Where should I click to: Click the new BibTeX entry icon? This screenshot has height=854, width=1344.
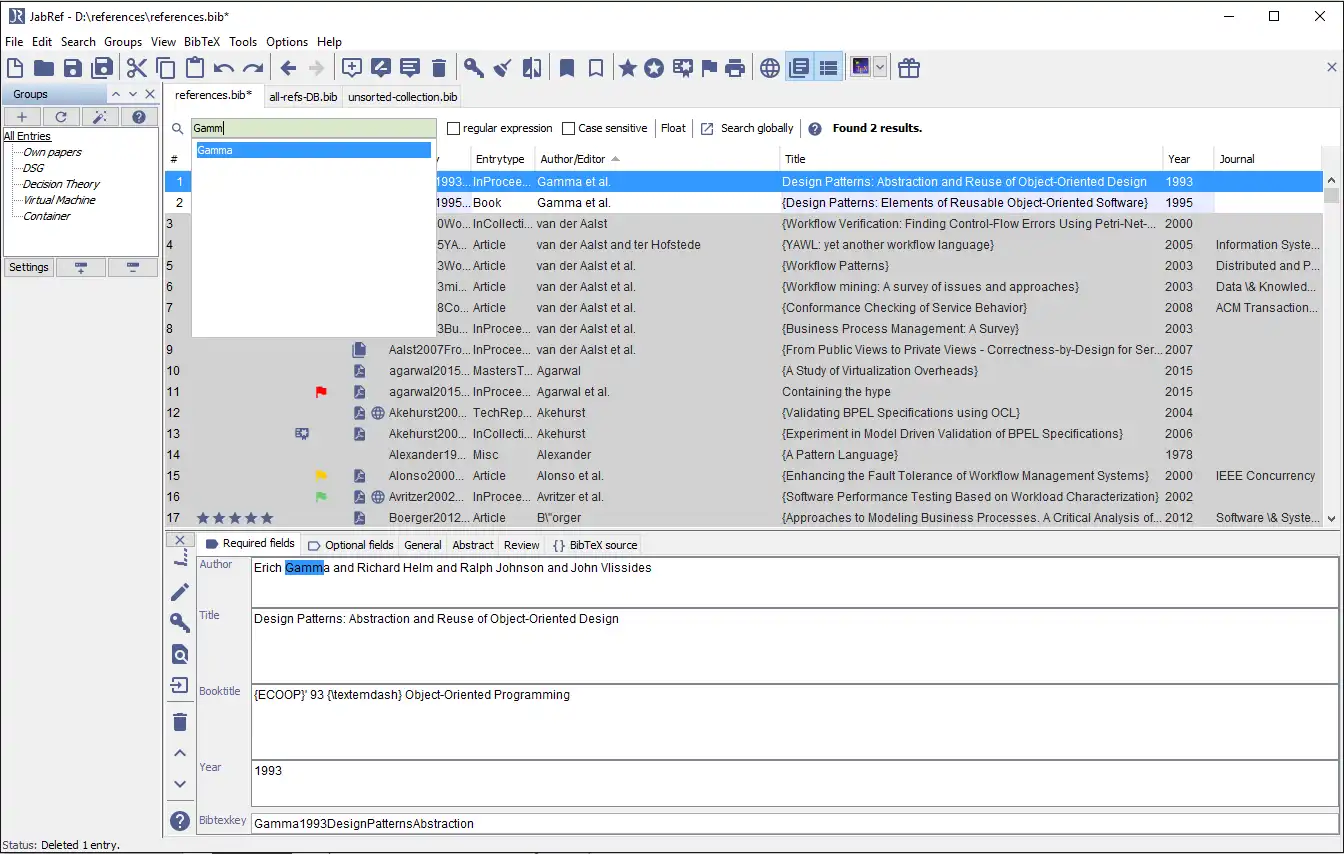coord(352,68)
